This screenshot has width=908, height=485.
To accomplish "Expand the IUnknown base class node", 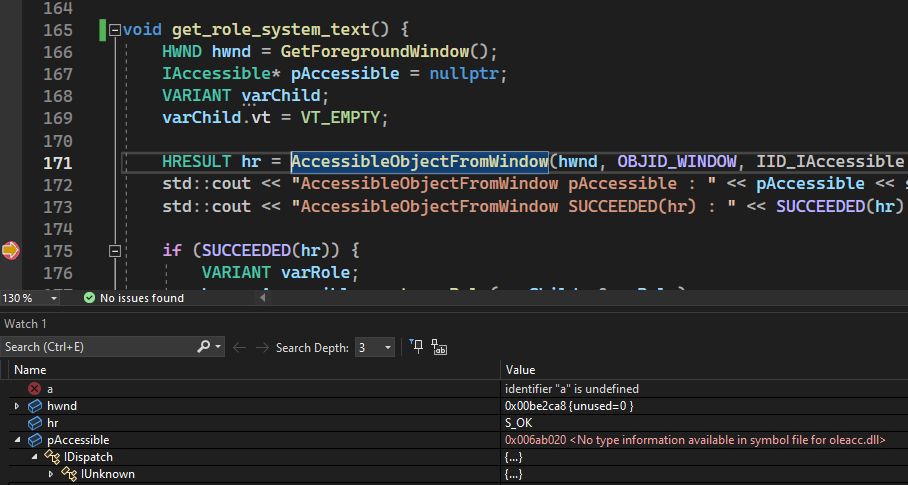I will (x=51, y=474).
